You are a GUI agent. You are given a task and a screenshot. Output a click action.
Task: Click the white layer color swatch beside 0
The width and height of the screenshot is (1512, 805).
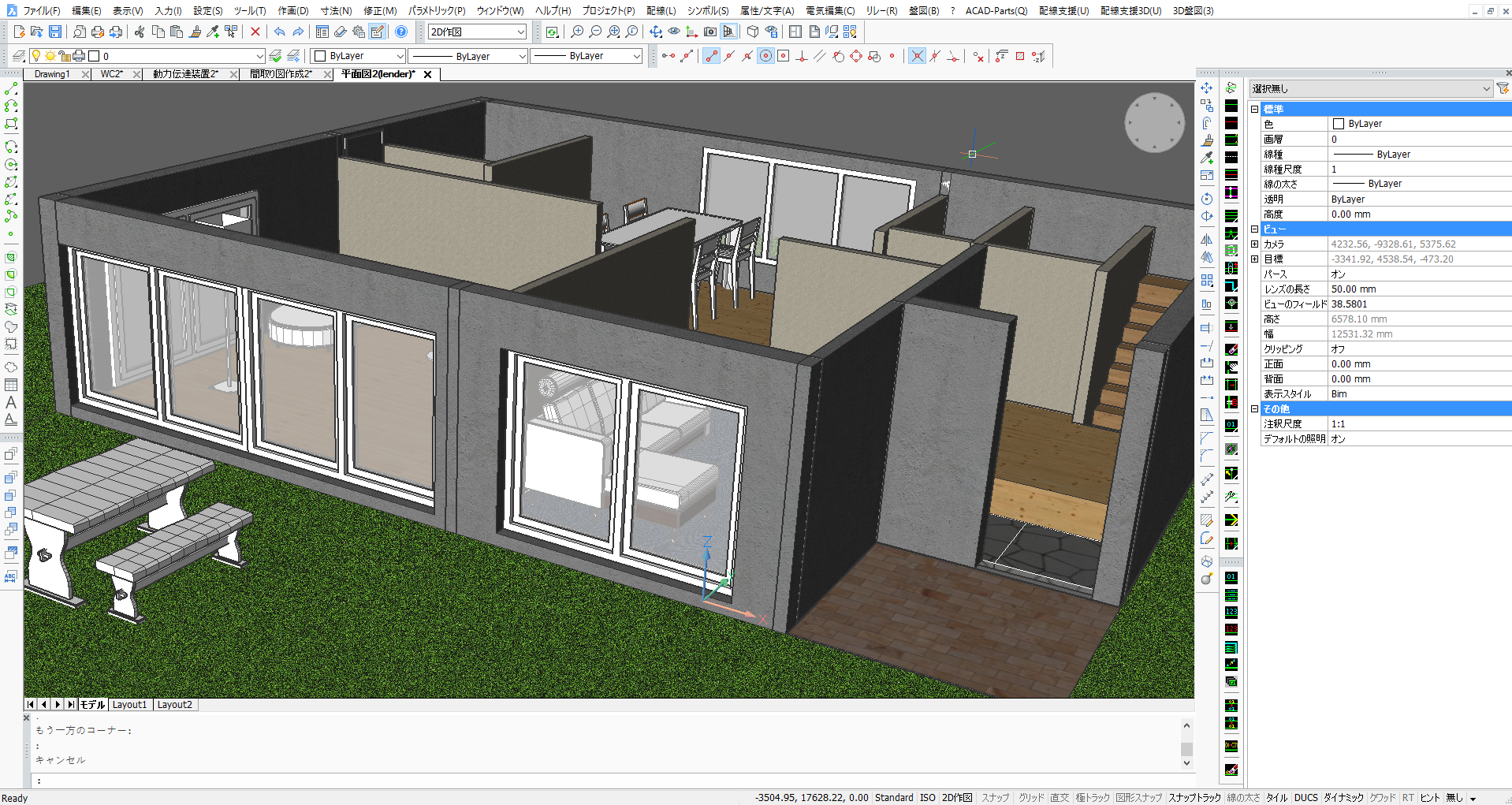tap(94, 56)
